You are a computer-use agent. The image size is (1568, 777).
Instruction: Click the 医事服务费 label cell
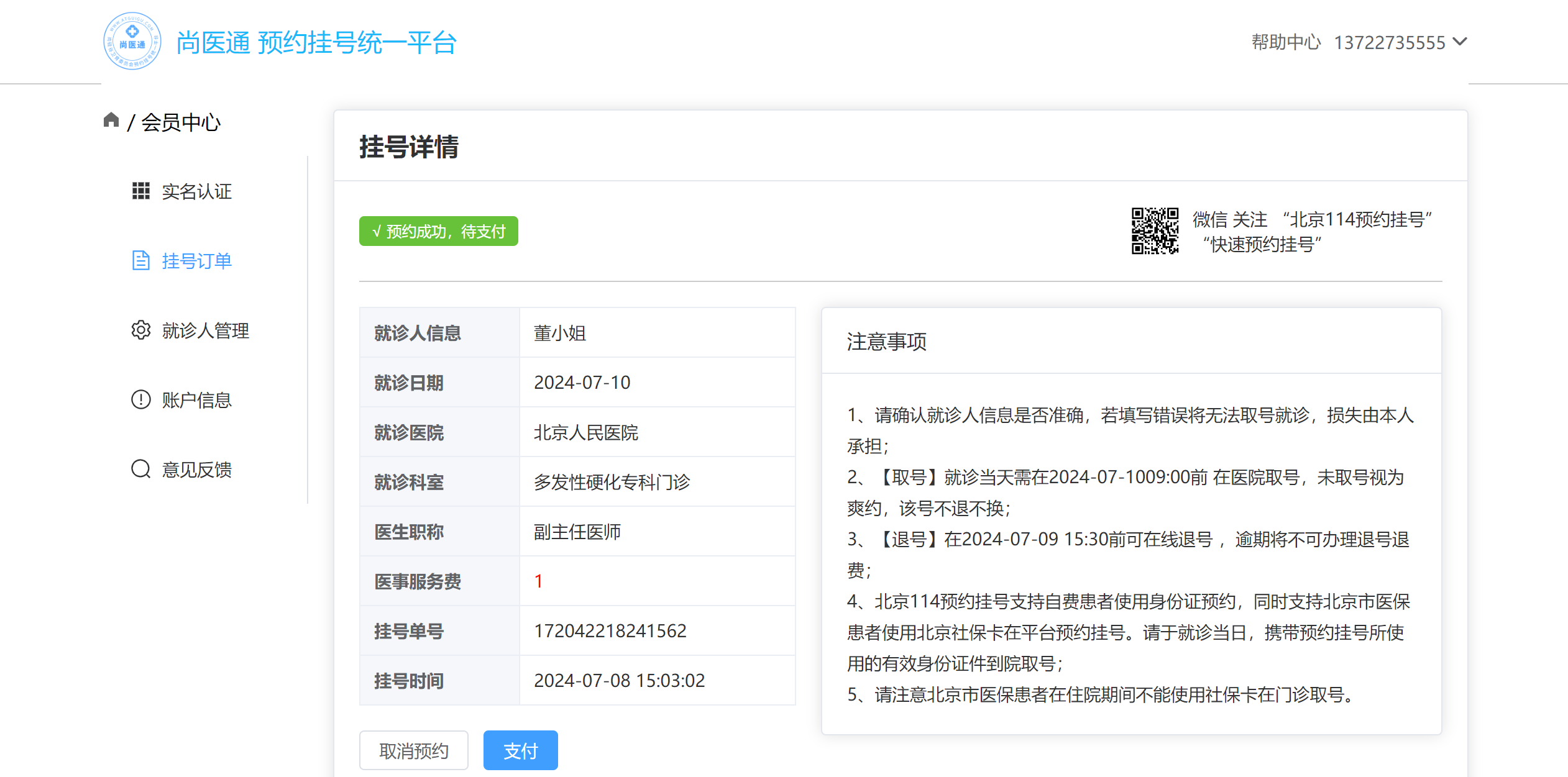(439, 581)
